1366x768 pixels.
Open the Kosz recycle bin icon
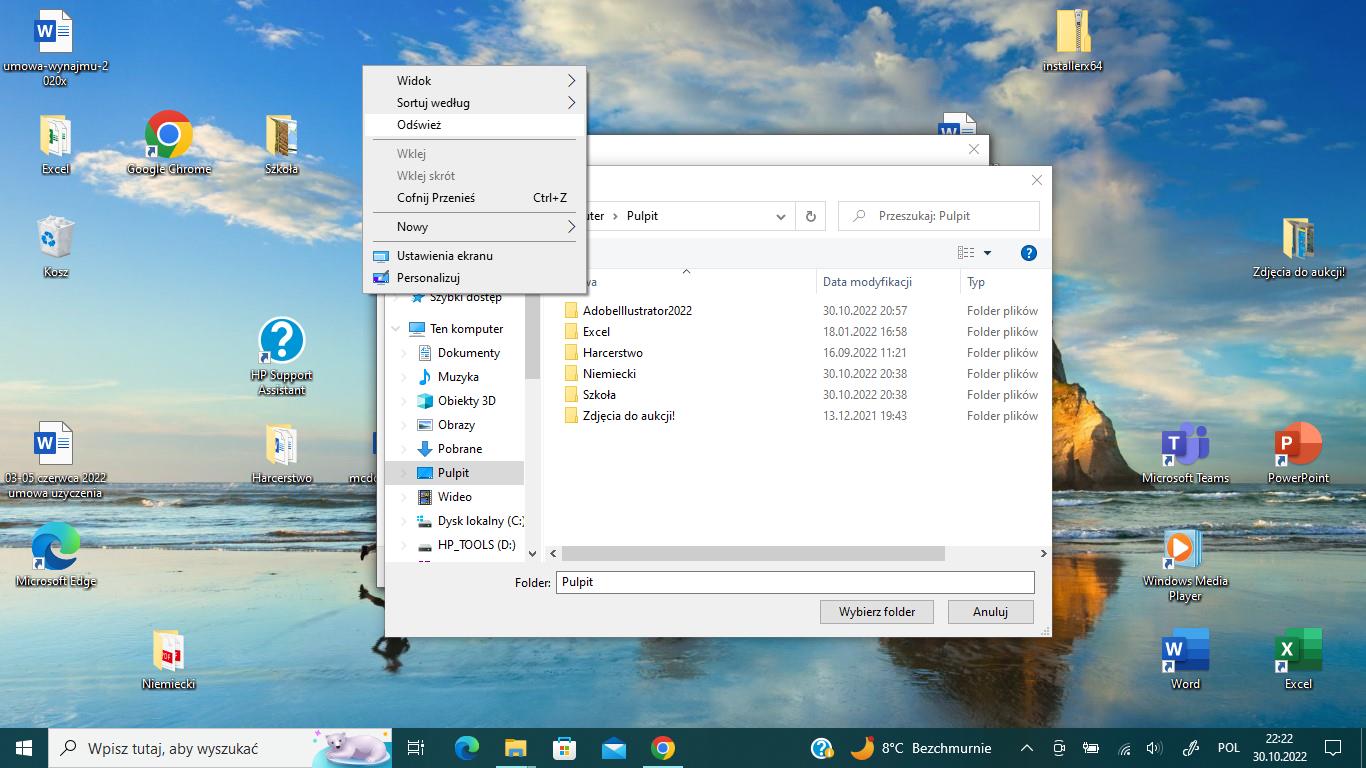(55, 238)
